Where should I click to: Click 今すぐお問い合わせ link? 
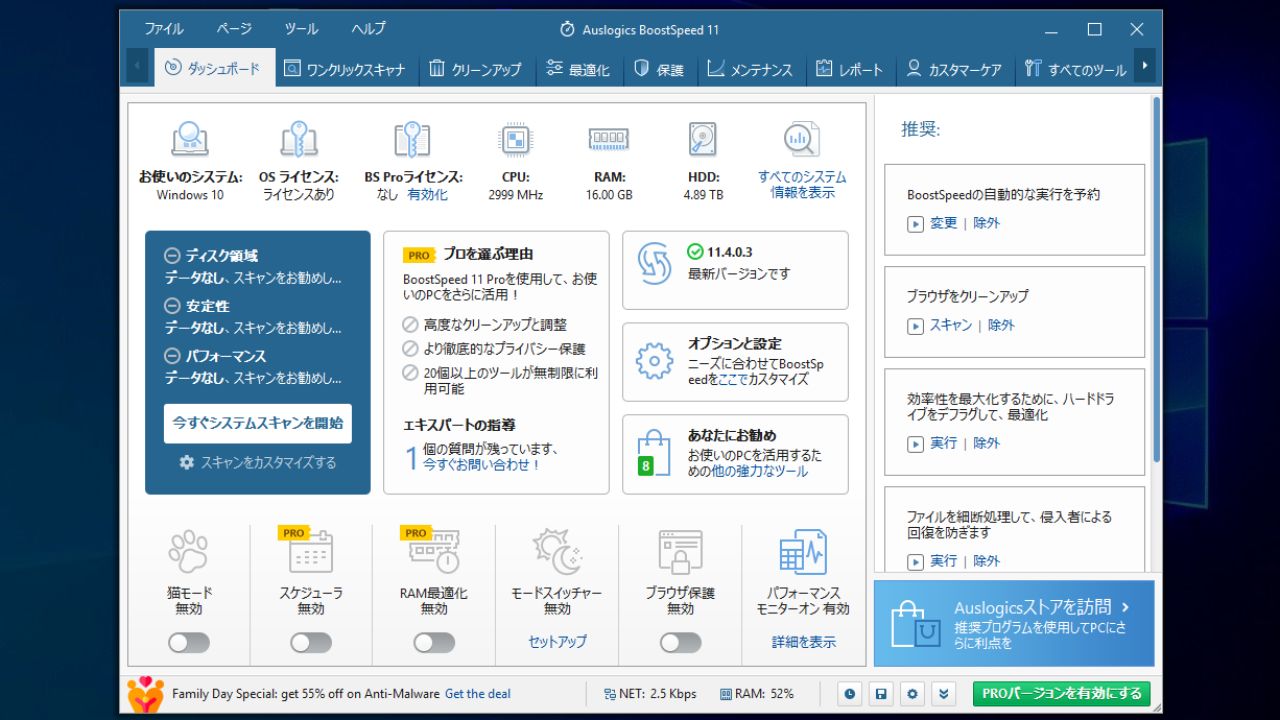(x=482, y=465)
